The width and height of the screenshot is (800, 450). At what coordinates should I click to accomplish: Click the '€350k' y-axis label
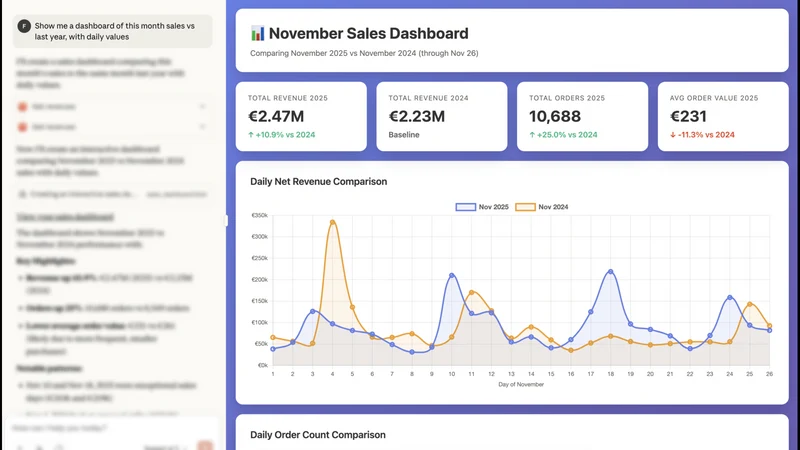click(x=260, y=216)
